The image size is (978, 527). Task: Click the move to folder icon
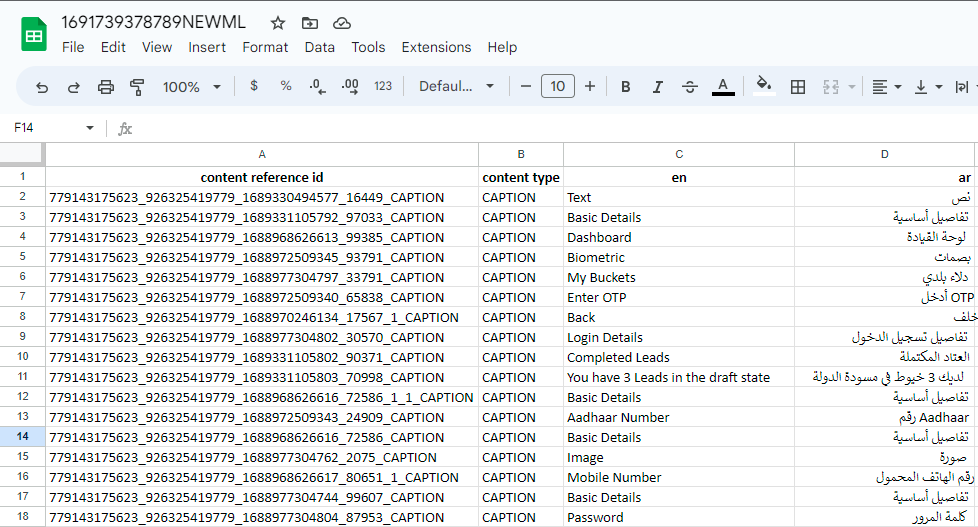(x=310, y=24)
